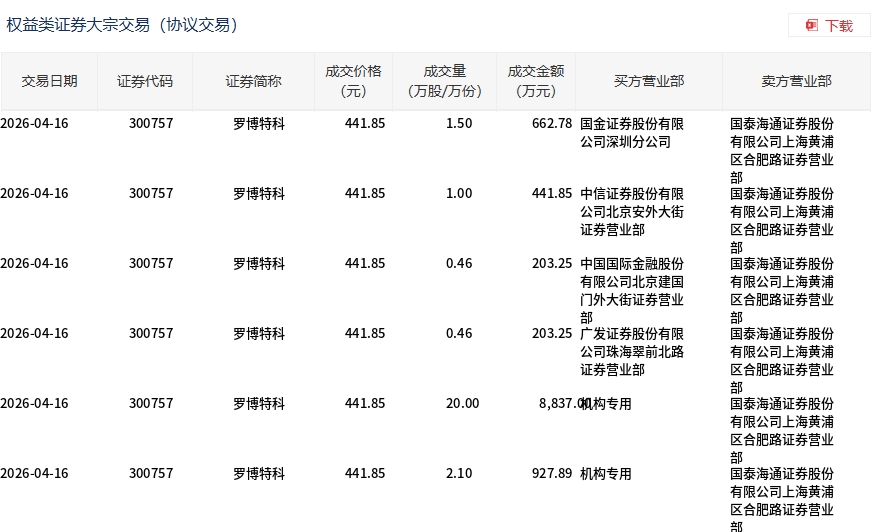Click the 成交量(万股/万份) column header
Image resolution: width=872 pixels, height=532 pixels.
tap(444, 81)
